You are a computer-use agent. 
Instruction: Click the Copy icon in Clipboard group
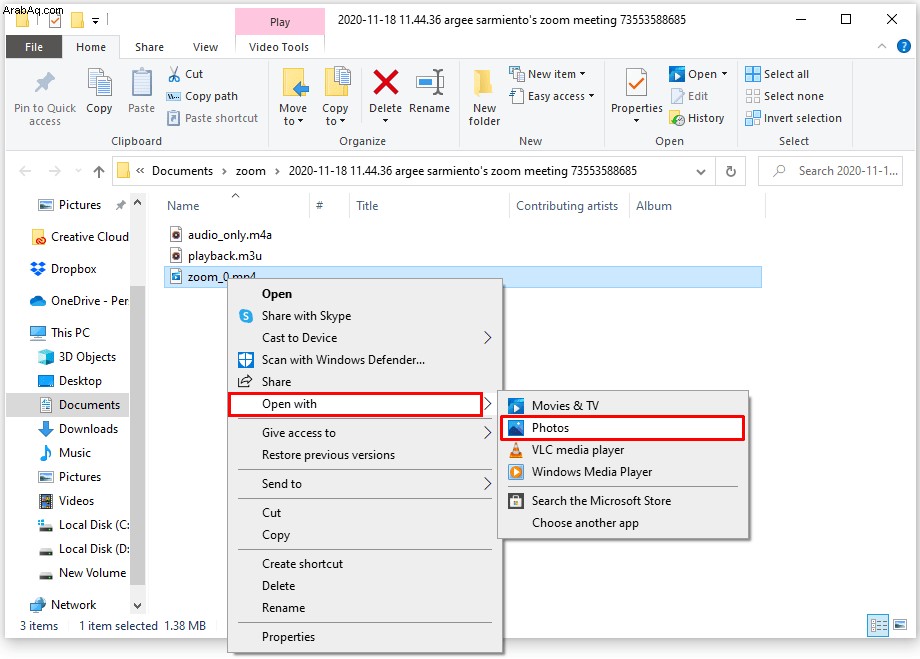tap(99, 82)
